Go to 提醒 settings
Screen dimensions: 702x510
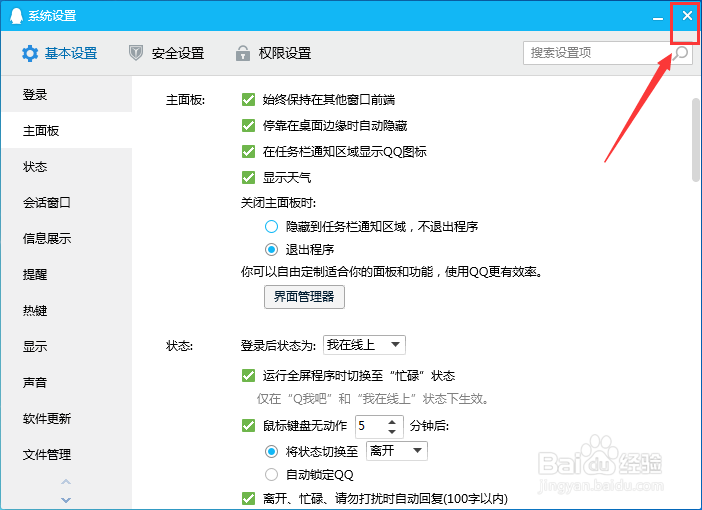67,274
